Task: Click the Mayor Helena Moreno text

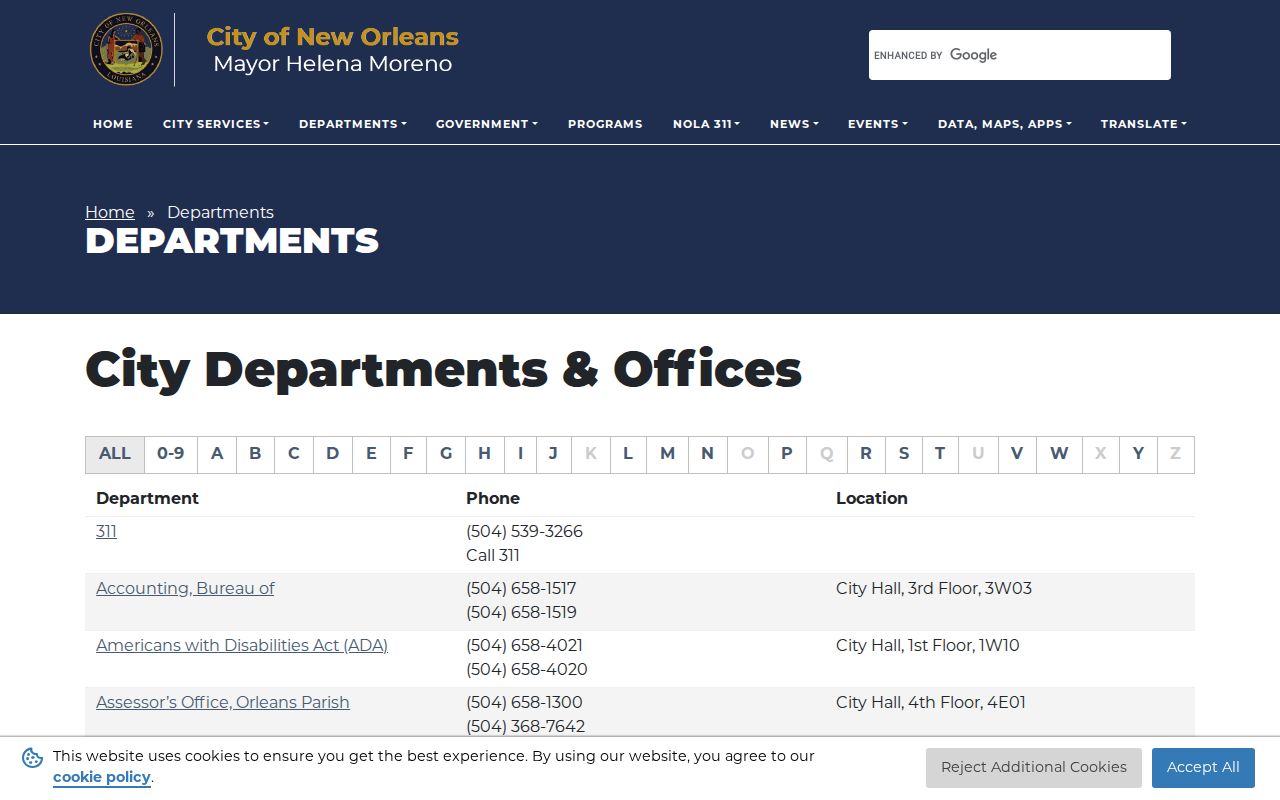Action: click(x=333, y=64)
